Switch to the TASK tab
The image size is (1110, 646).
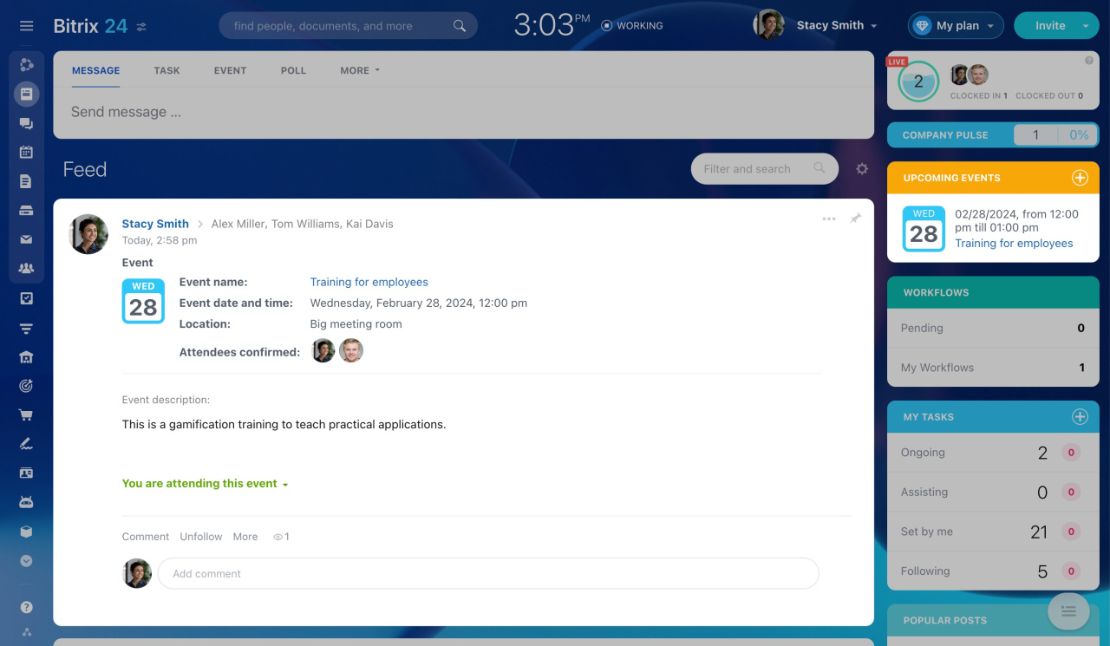point(166,71)
